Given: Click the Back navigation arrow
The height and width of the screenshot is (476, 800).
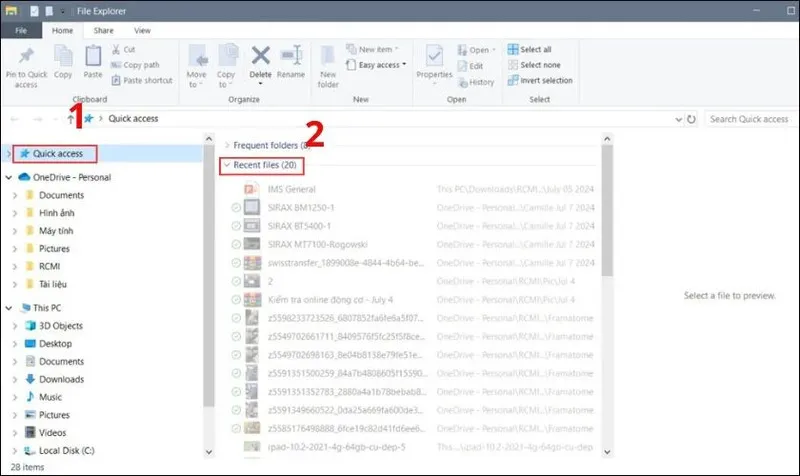Looking at the screenshot, I should coord(14,119).
